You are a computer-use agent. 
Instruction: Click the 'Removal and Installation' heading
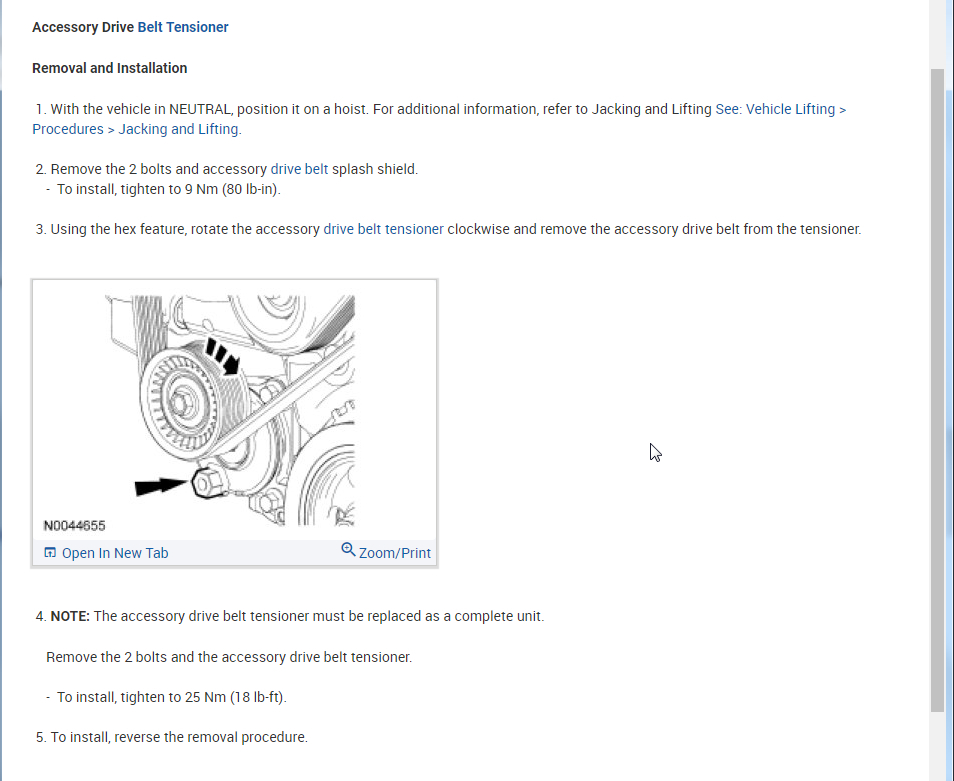pyautogui.click(x=110, y=68)
